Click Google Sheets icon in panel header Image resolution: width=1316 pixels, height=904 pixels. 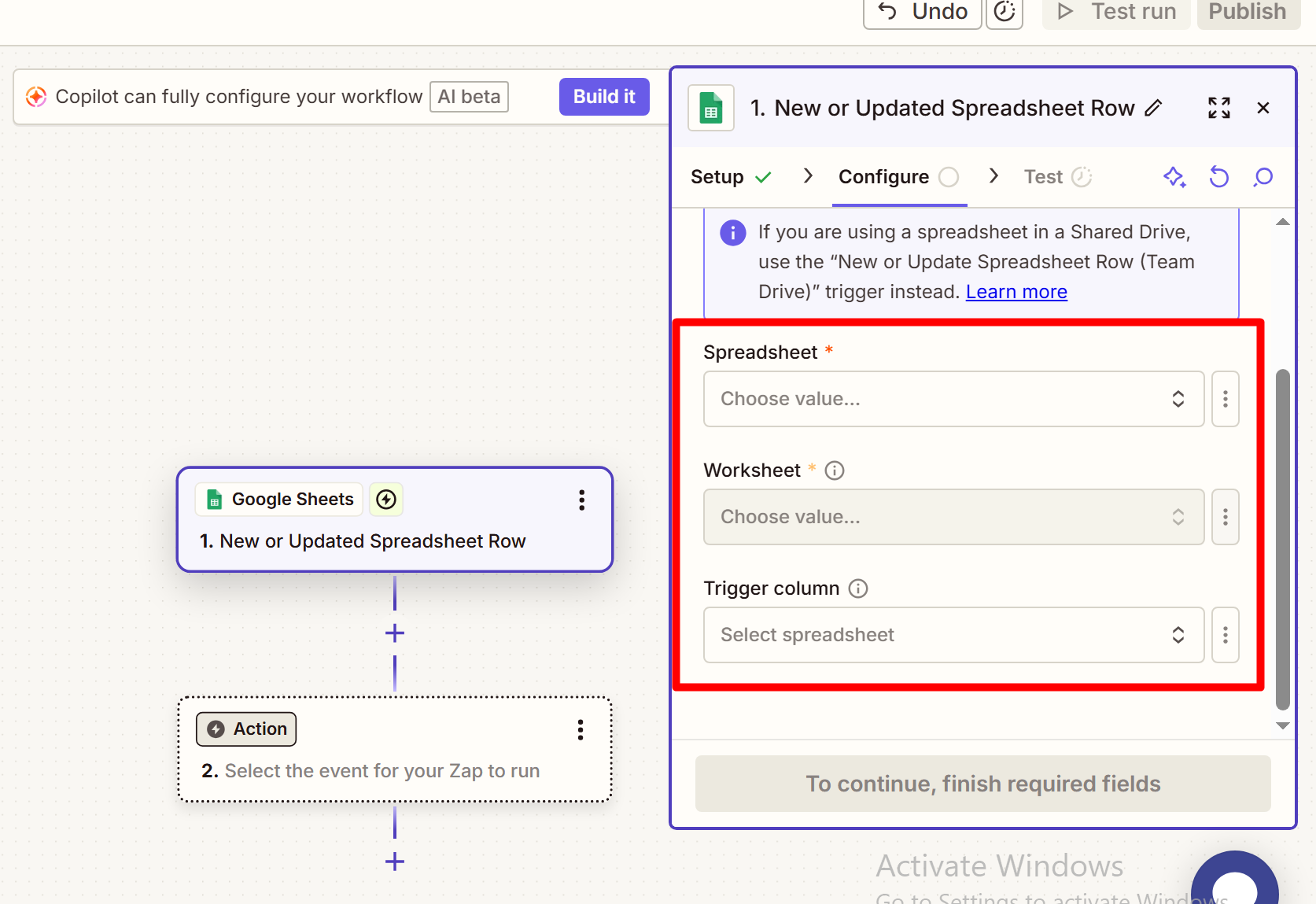point(711,108)
